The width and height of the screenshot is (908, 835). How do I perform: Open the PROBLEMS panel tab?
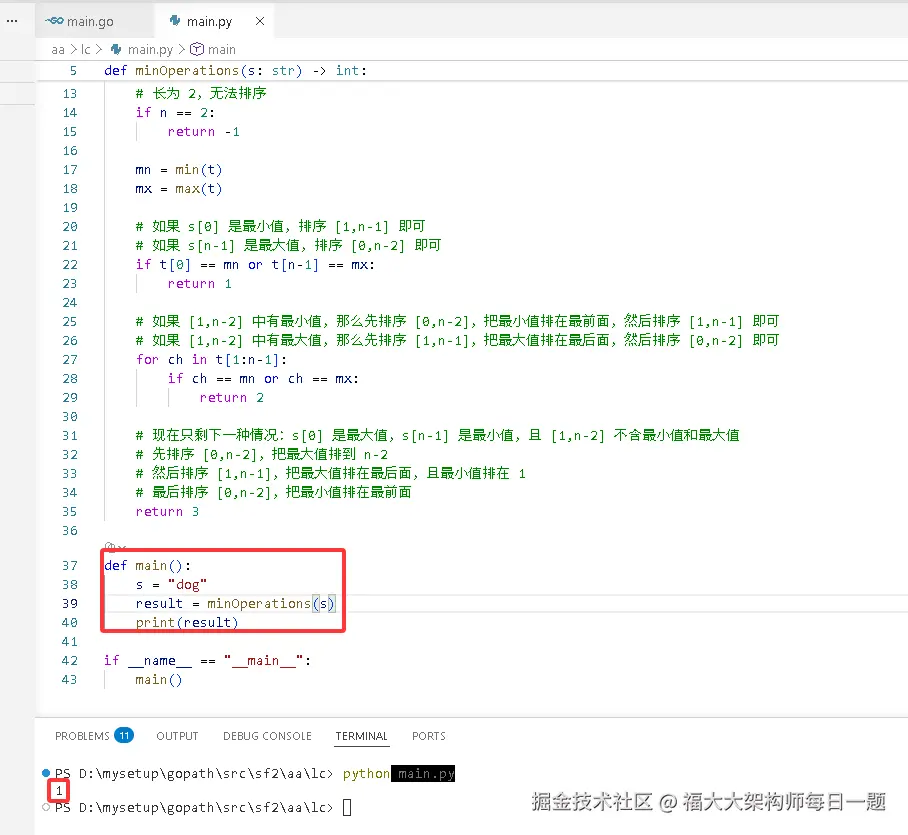coord(82,736)
